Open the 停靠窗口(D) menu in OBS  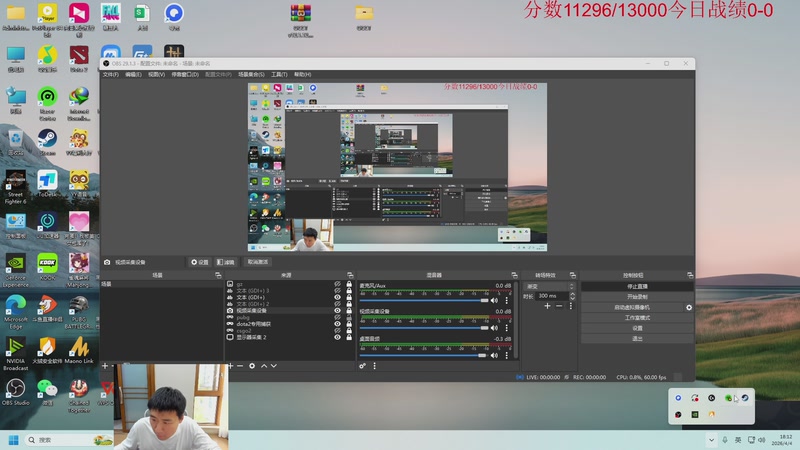tap(185, 74)
